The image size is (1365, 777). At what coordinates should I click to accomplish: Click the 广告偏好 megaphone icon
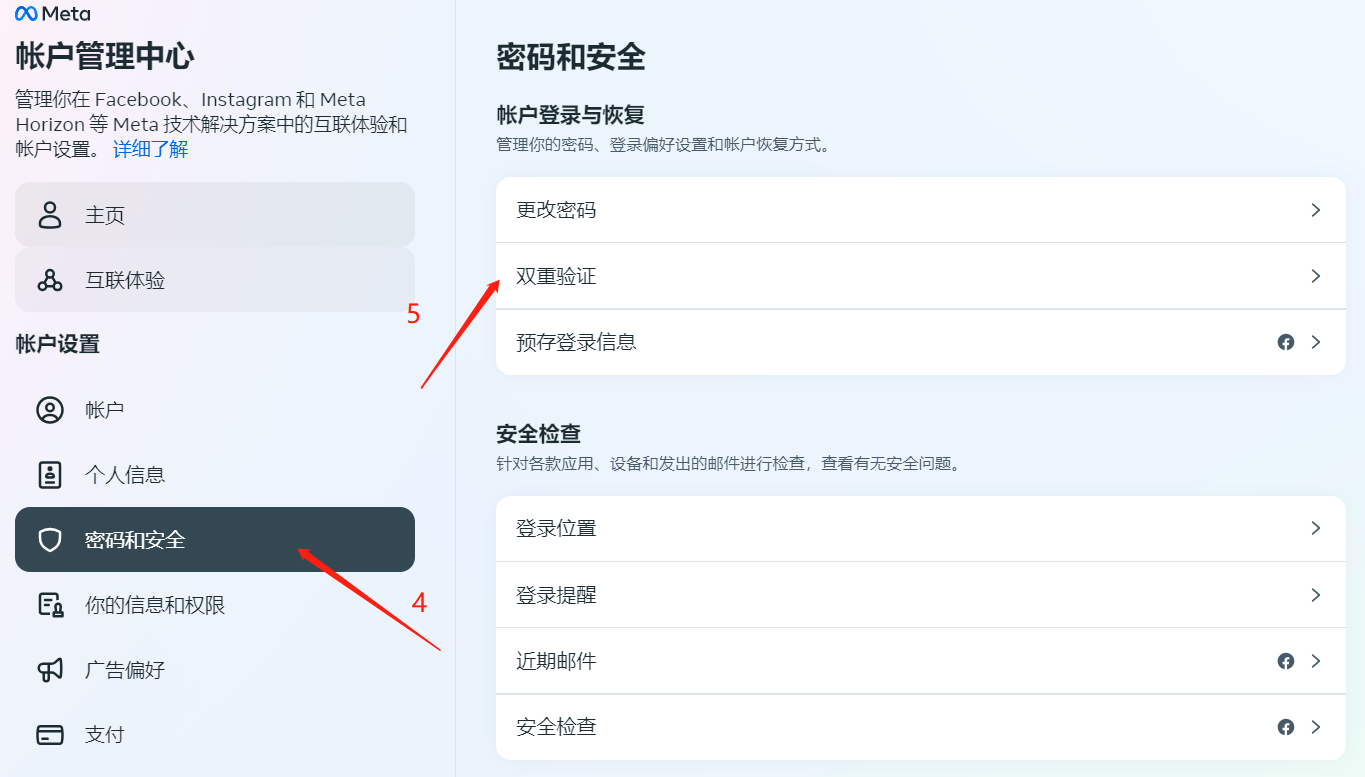tap(50, 670)
